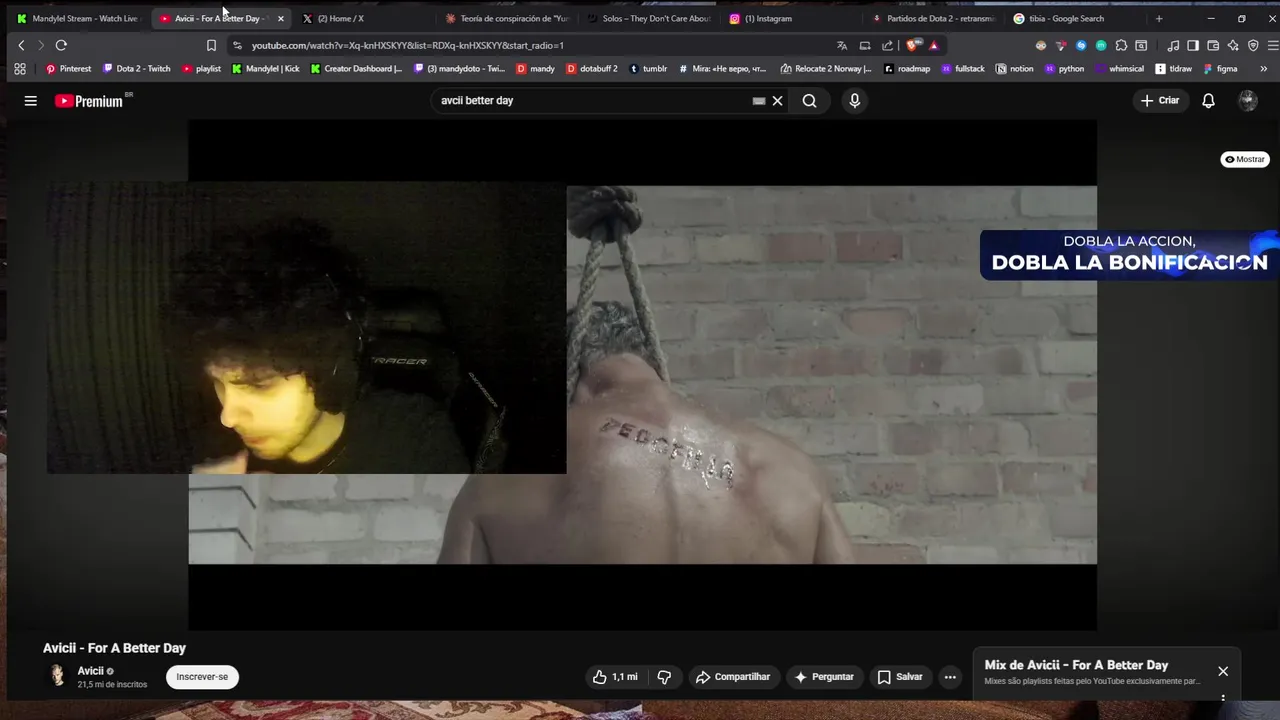This screenshot has width=1280, height=720.
Task: Click the Salvar save button
Action: (x=900, y=677)
